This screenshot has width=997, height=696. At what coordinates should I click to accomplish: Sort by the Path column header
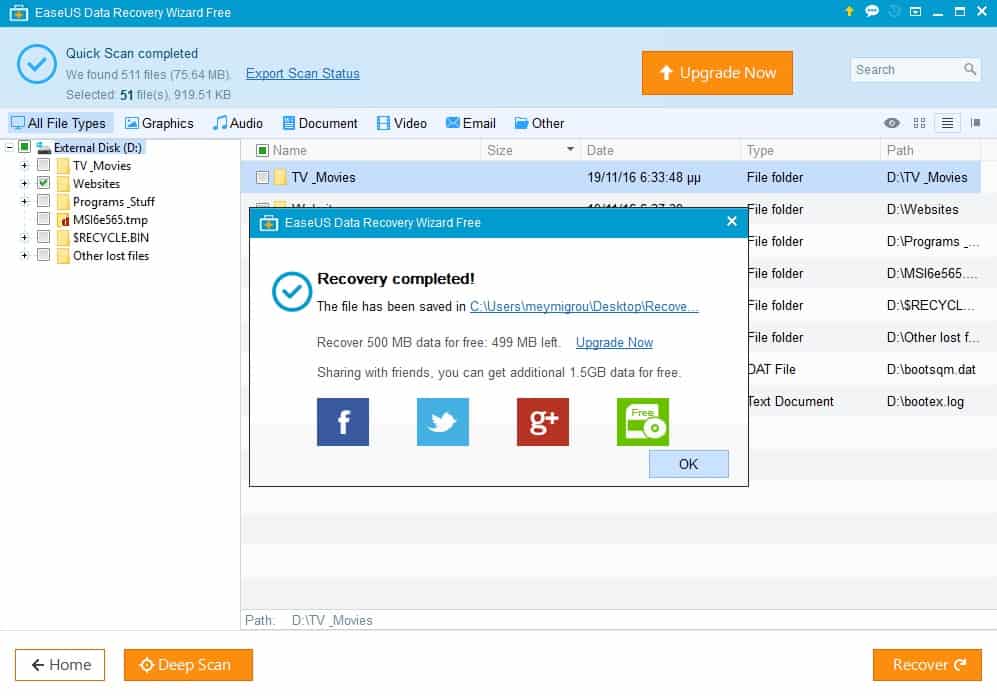(900, 150)
